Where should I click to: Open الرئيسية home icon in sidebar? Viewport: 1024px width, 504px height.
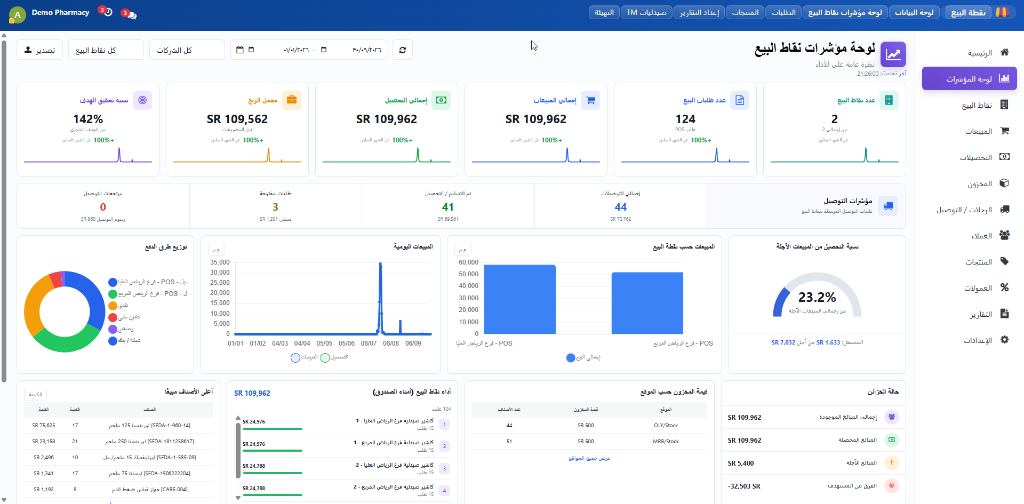coord(1004,52)
